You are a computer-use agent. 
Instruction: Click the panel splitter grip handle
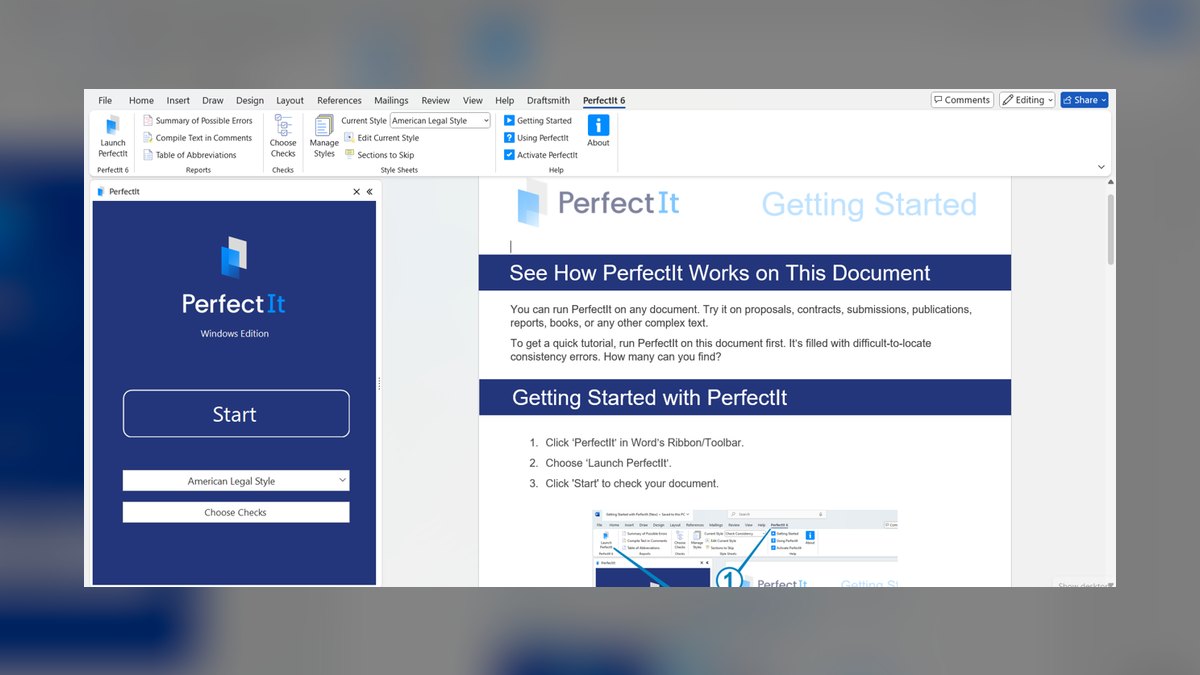379,384
